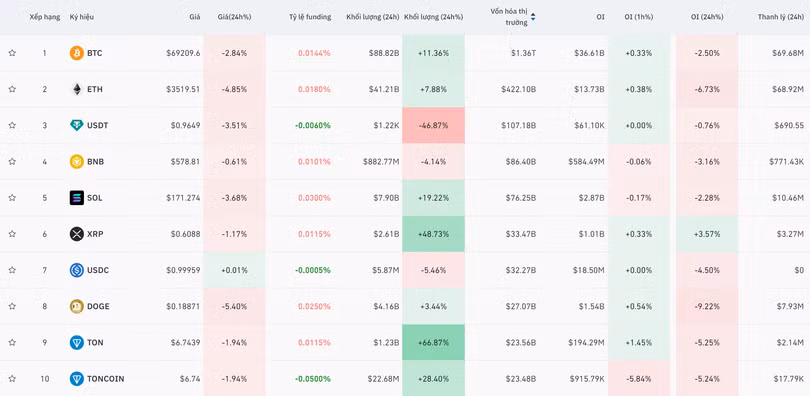Click the Bitcoin BTC coin icon

pos(76,53)
